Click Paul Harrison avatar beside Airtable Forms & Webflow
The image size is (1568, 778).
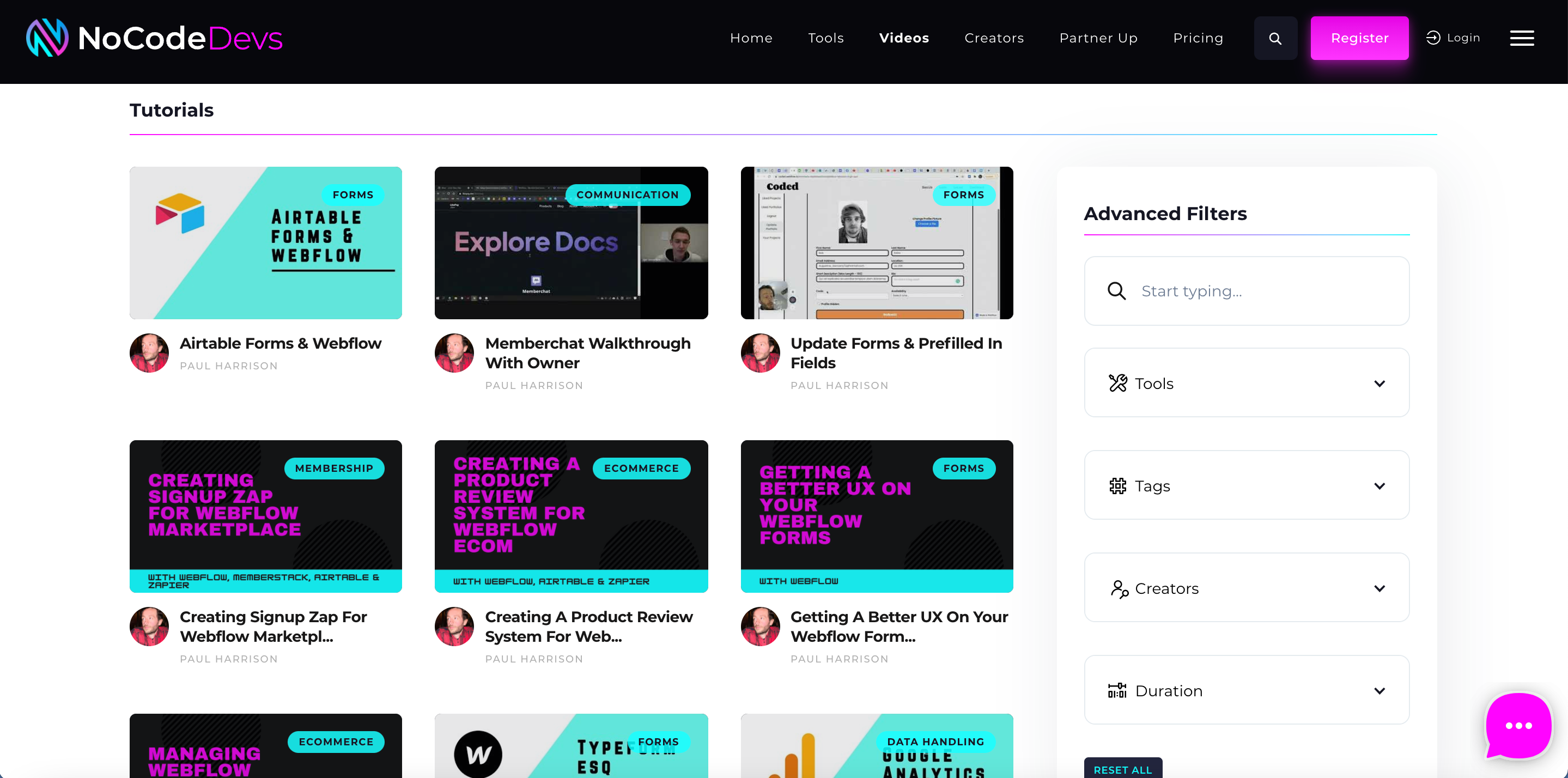(149, 352)
